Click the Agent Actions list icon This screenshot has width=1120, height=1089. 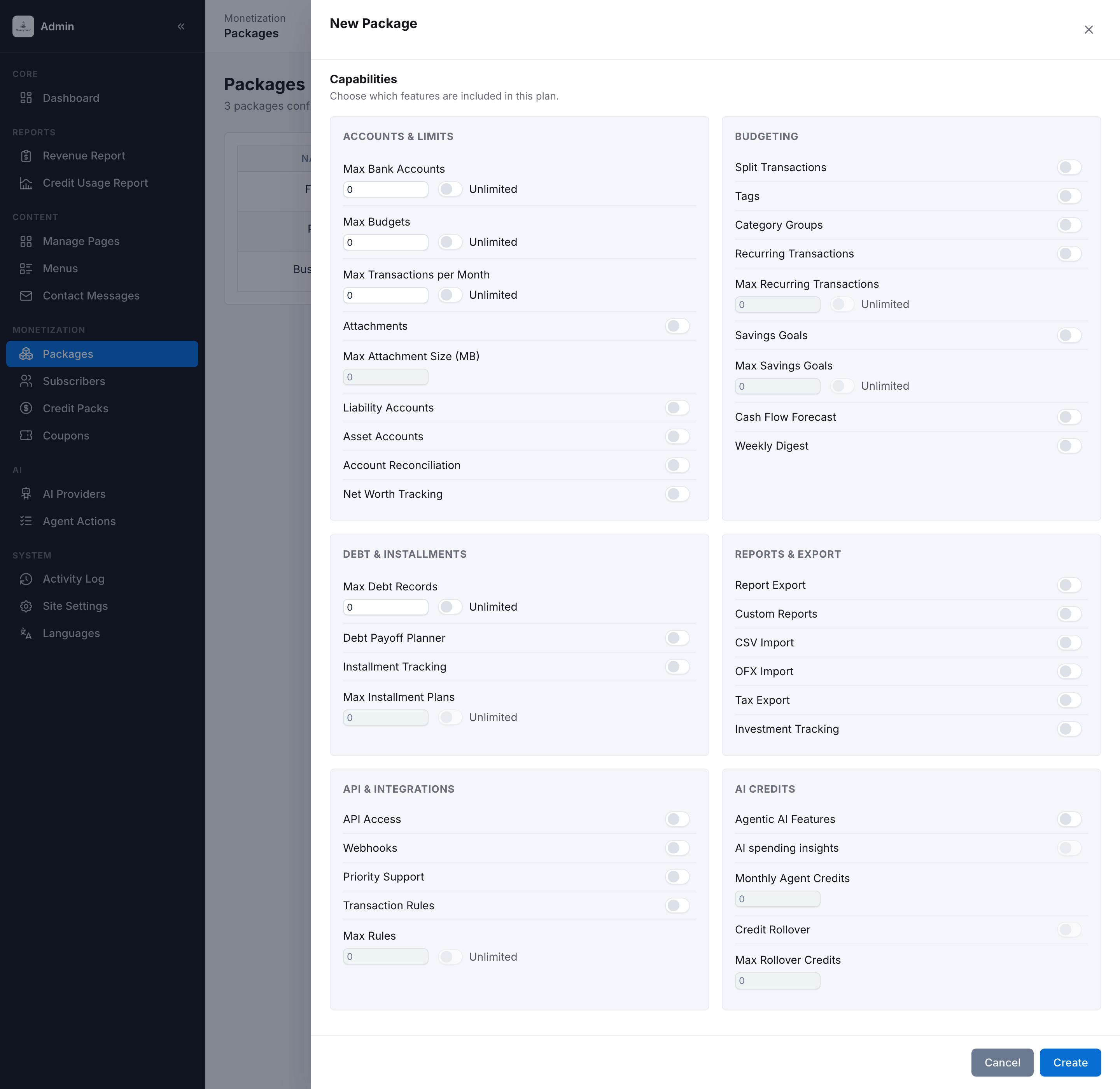26,521
